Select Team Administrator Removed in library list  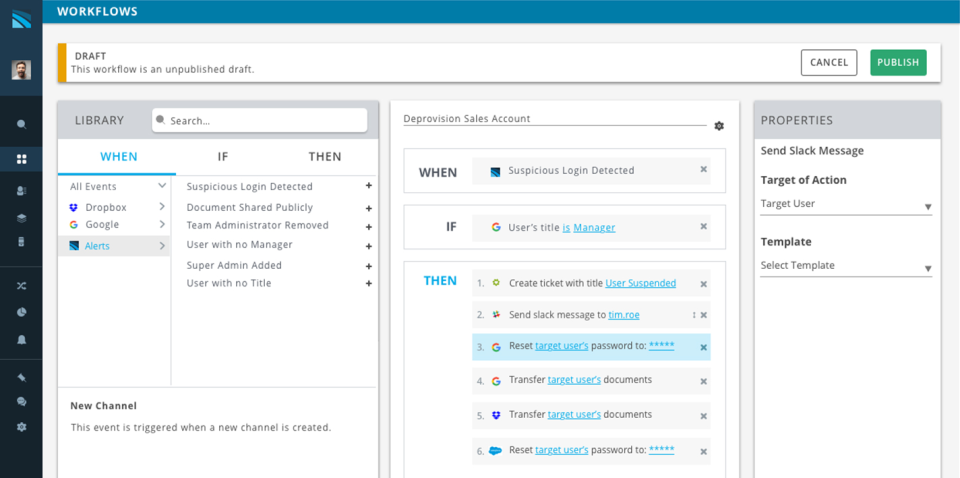[257, 225]
